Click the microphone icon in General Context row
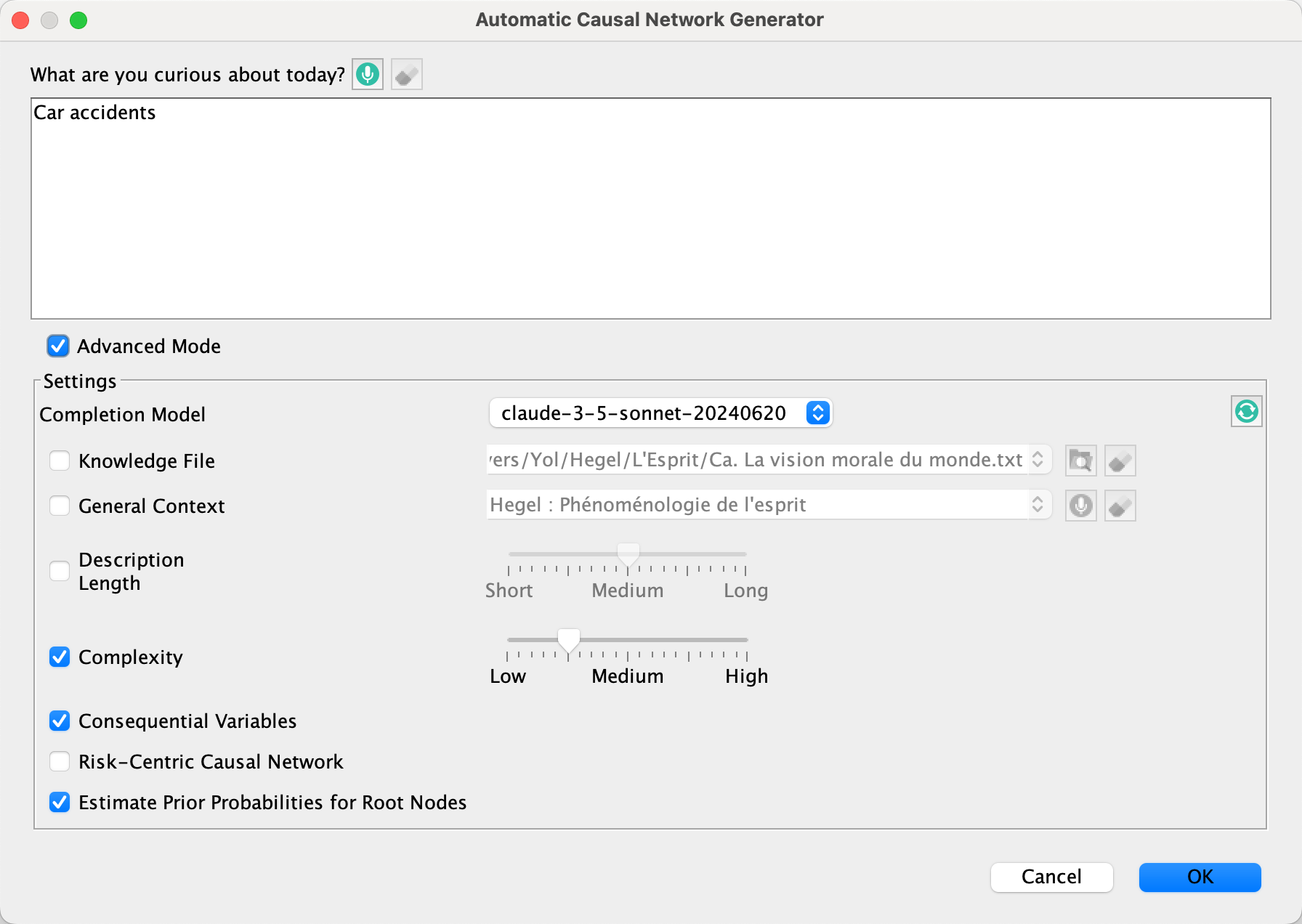1302x924 pixels. pyautogui.click(x=1081, y=506)
